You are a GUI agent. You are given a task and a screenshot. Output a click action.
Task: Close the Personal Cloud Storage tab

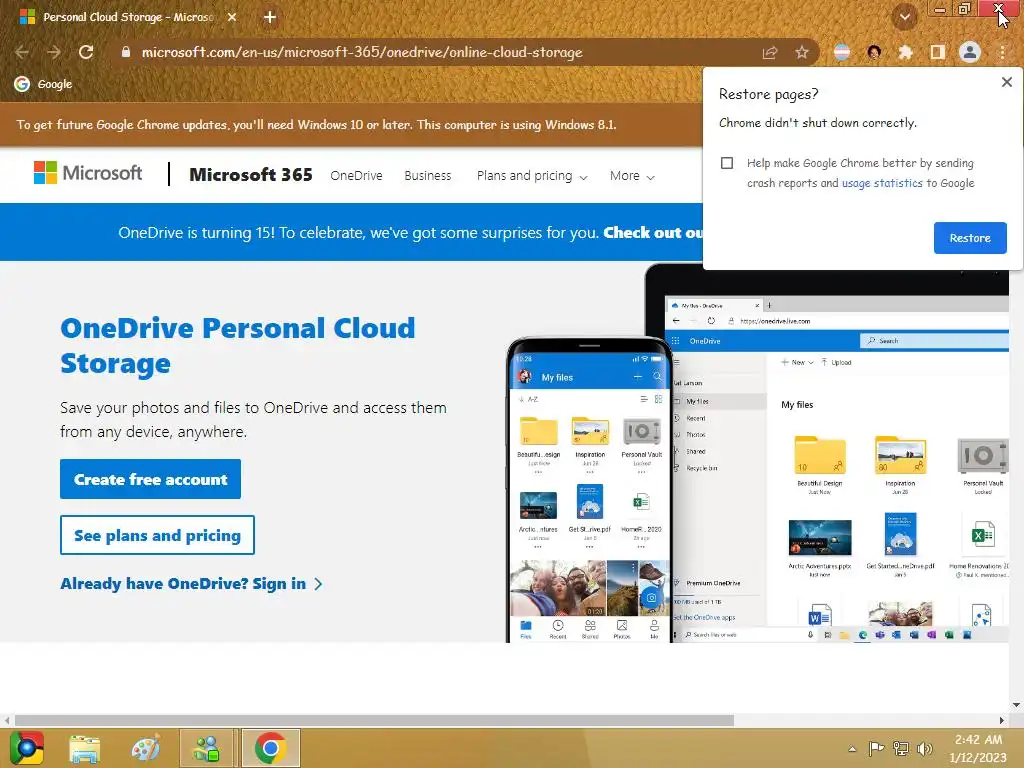click(x=232, y=17)
